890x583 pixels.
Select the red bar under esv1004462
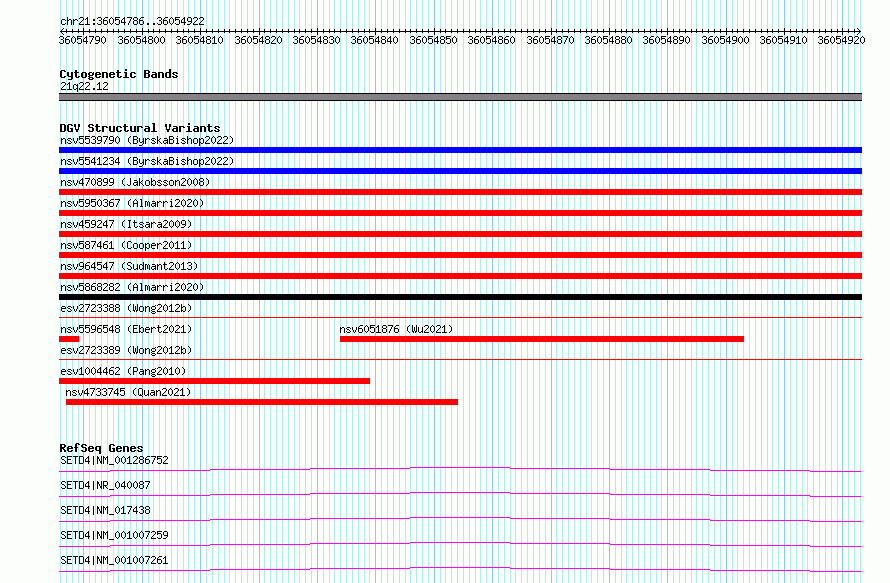pos(215,381)
